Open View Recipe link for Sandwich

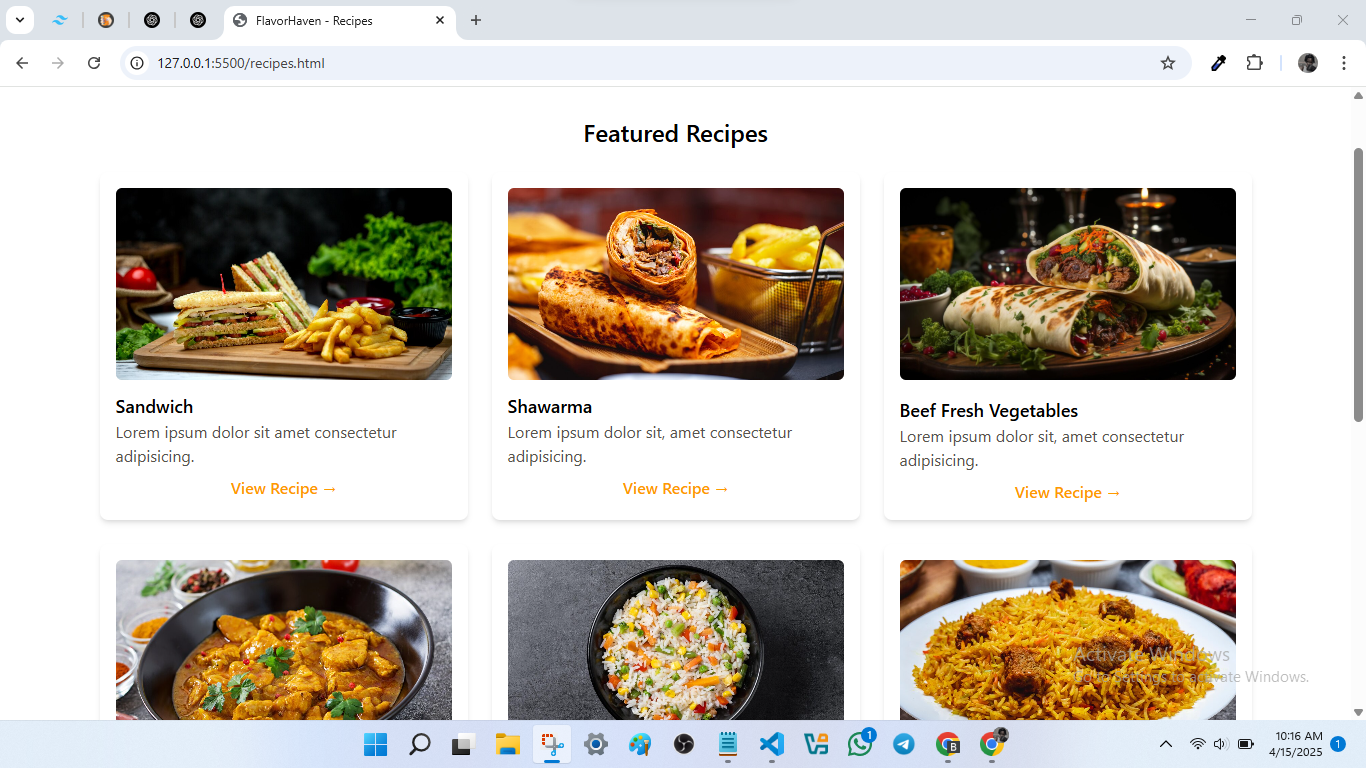284,489
